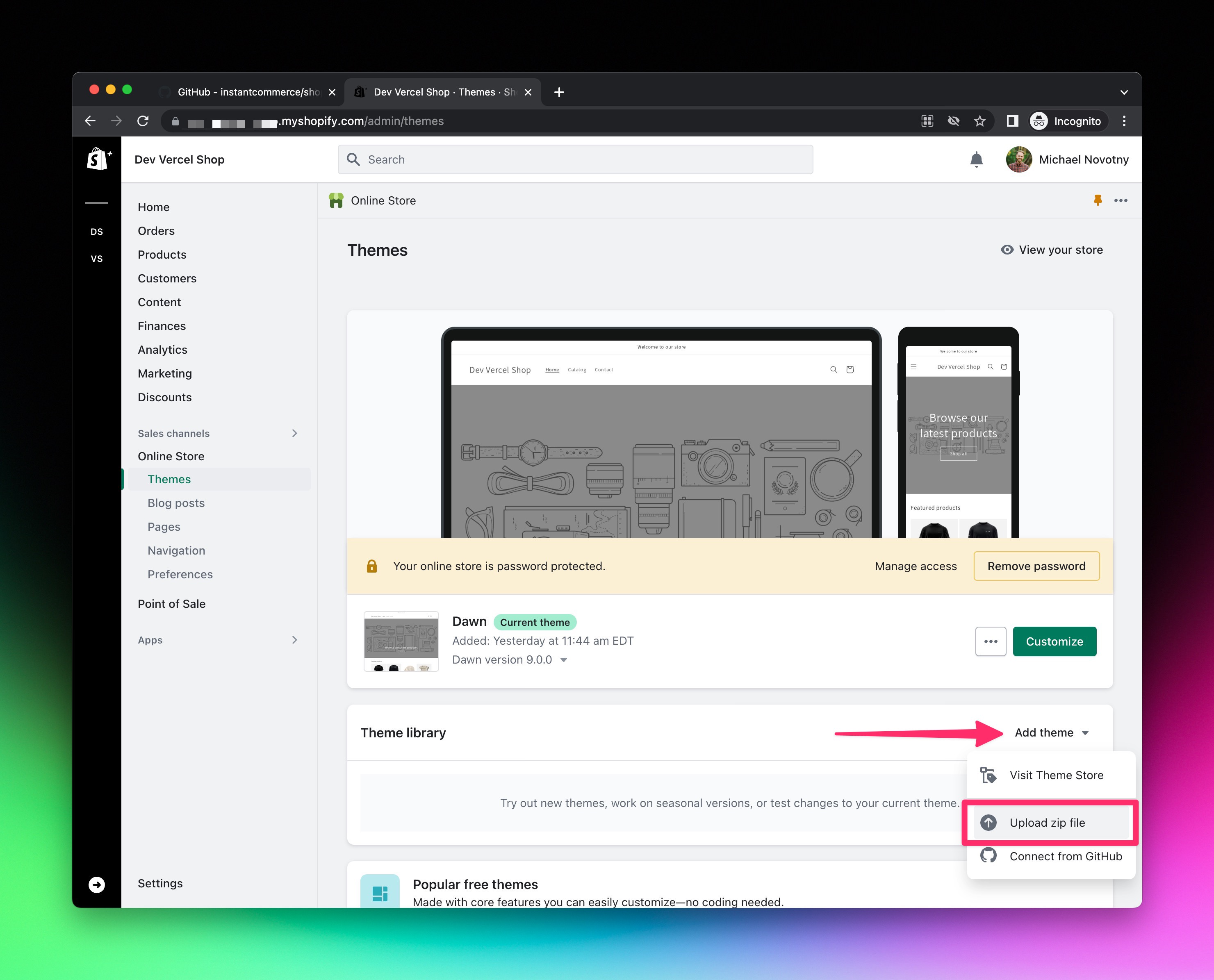Click the arrow circle at sidebar bottom
Viewport: 1214px width, 980px height.
97,885
